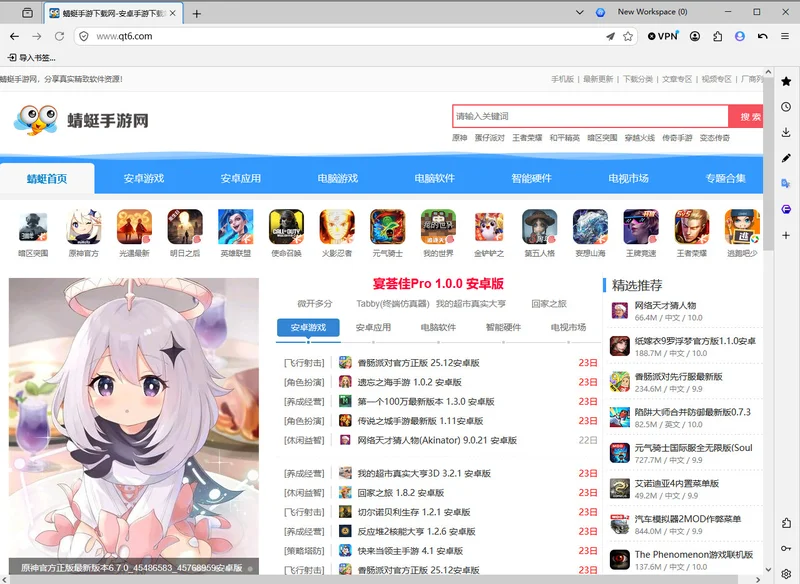Open sidebar bookmarks star panel
The height and width of the screenshot is (584, 800).
(x=786, y=81)
